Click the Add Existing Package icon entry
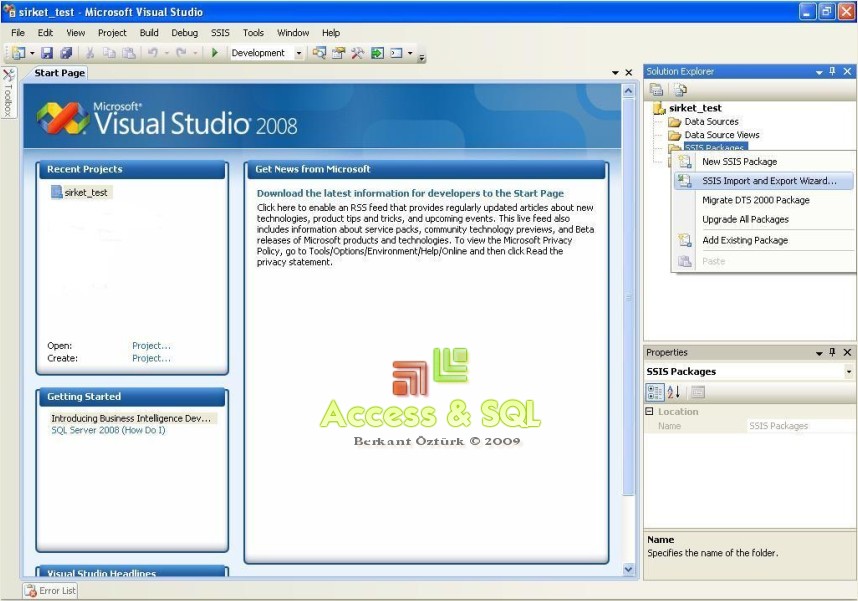This screenshot has height=601, width=858. point(744,240)
